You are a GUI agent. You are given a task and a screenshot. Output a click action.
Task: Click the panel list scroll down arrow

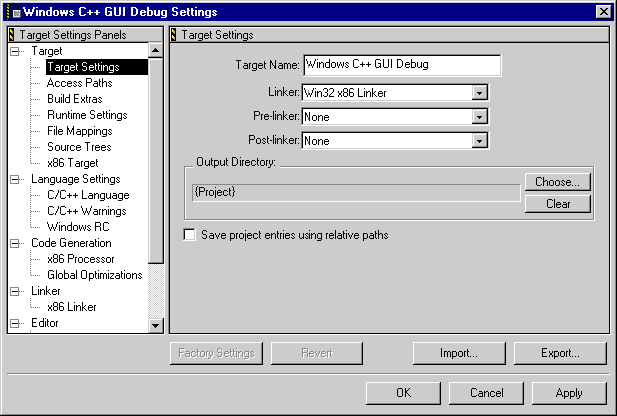tap(155, 325)
